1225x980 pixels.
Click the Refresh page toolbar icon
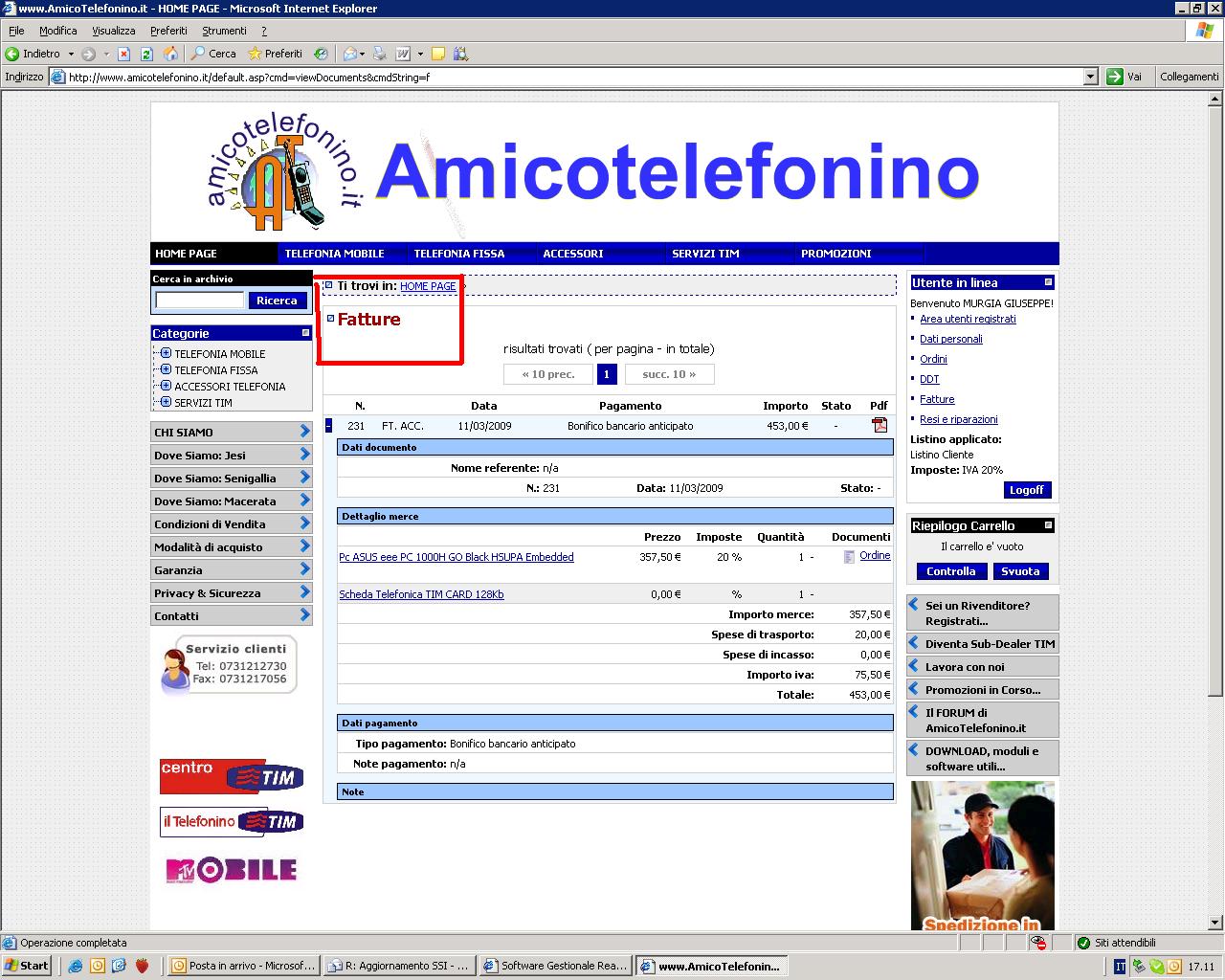click(146, 54)
